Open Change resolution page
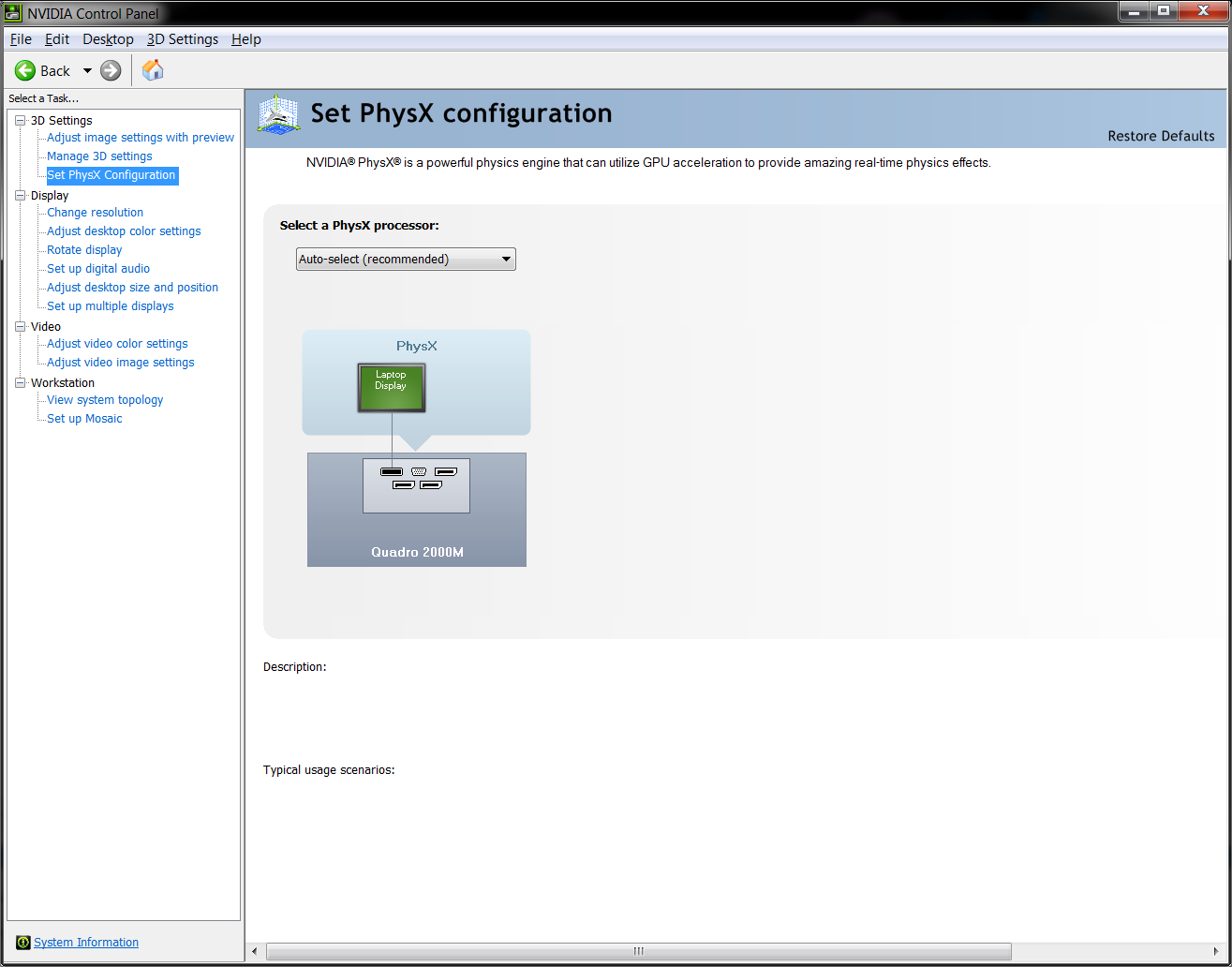Viewport: 1232px width, 967px height. point(96,213)
